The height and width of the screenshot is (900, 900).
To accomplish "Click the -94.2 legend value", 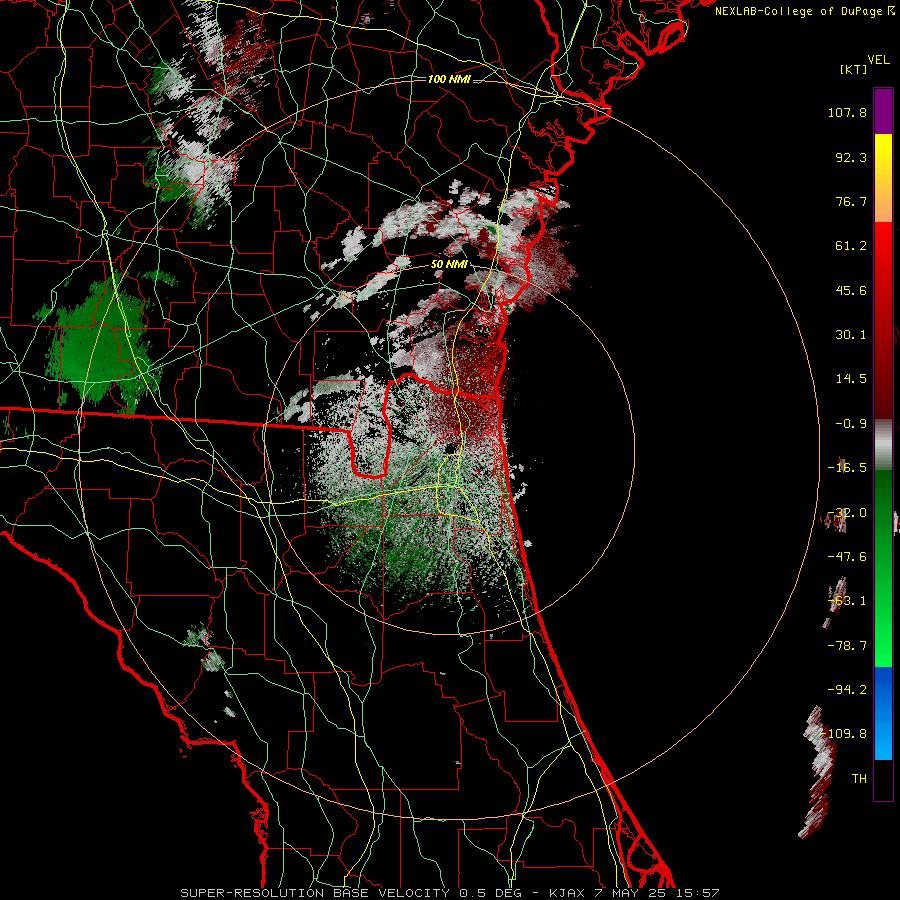I will pyautogui.click(x=847, y=689).
